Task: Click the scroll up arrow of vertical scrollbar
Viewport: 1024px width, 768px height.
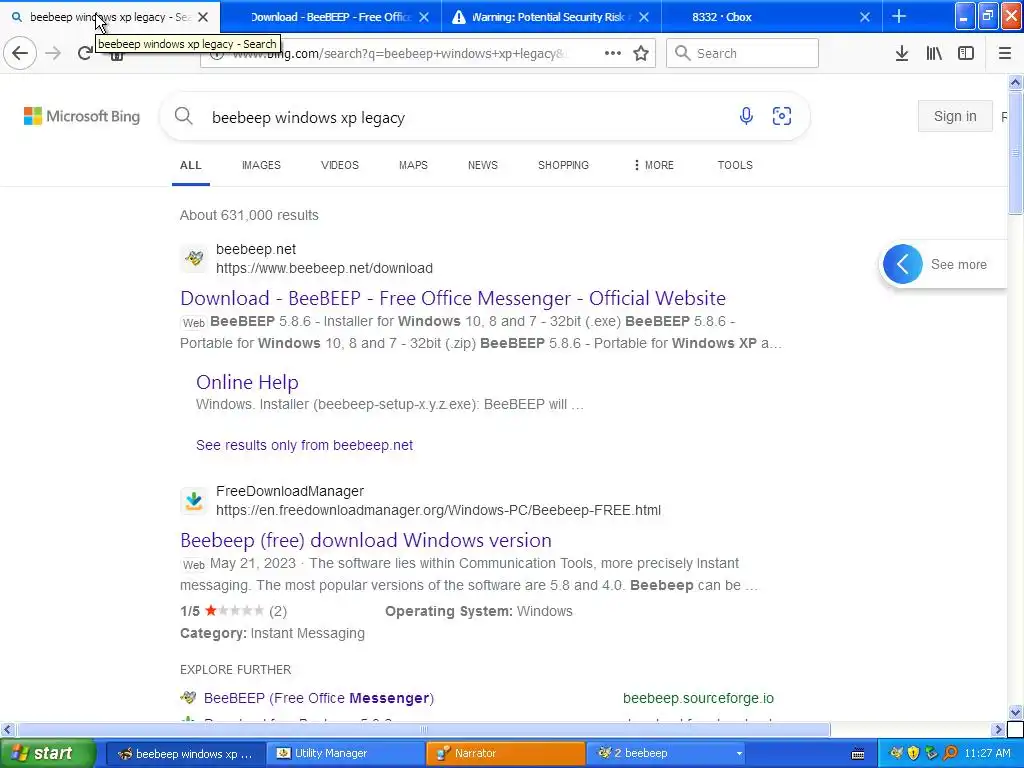Action: tap(1016, 82)
